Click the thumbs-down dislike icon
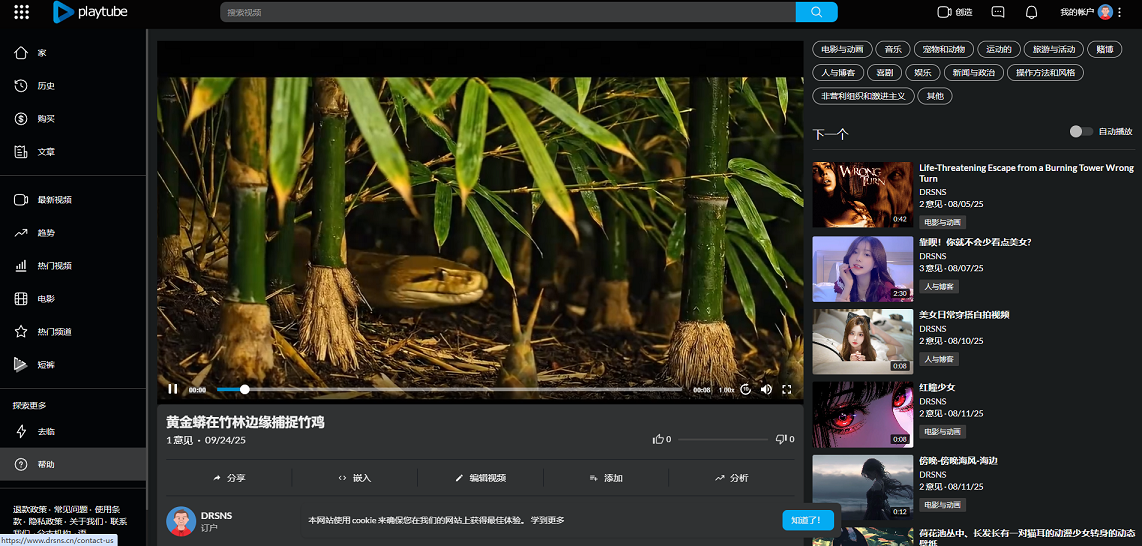Viewport: 1142px width, 546px height. click(781, 439)
